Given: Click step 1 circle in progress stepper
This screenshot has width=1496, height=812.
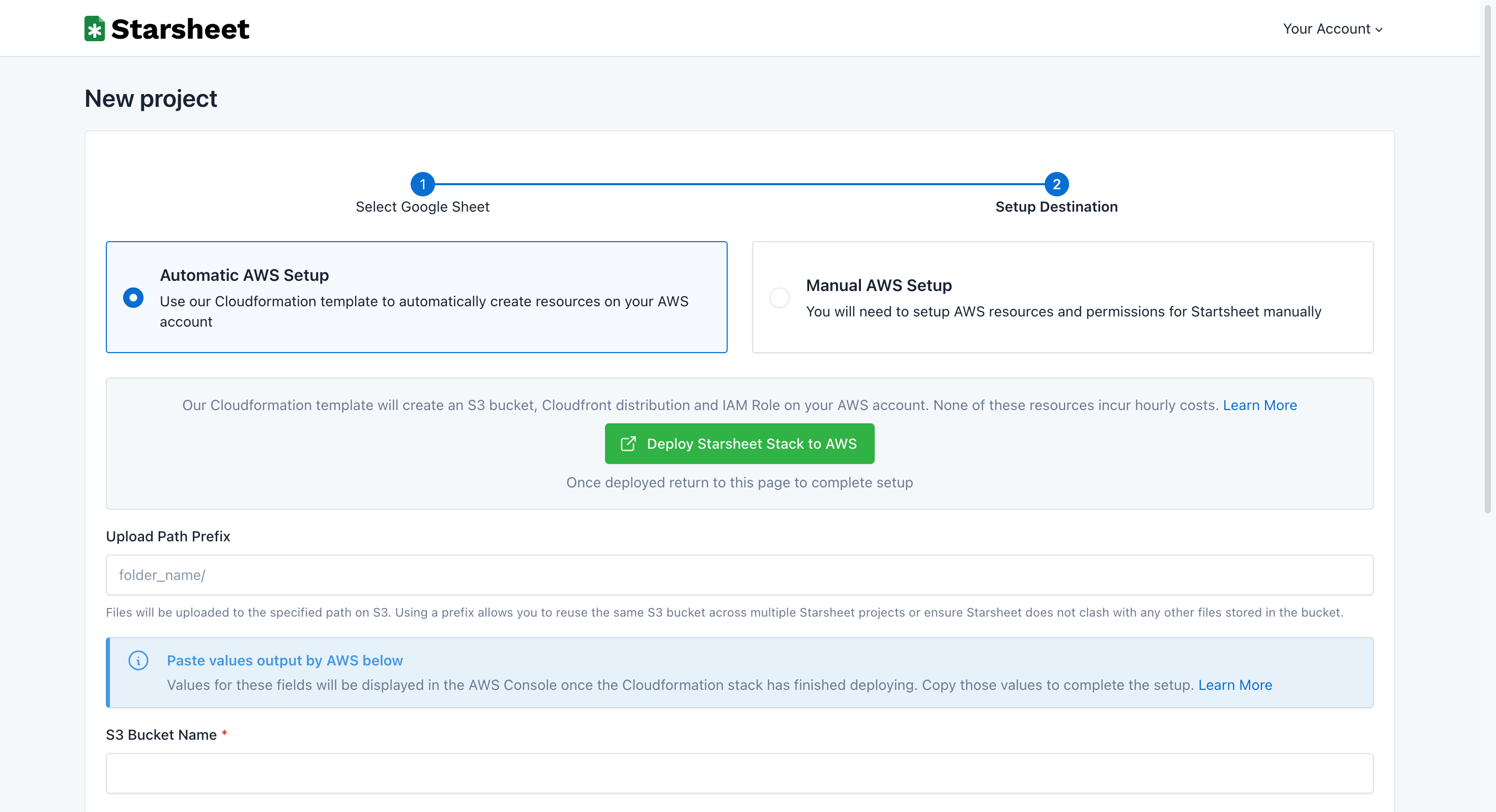Looking at the screenshot, I should pos(422,184).
